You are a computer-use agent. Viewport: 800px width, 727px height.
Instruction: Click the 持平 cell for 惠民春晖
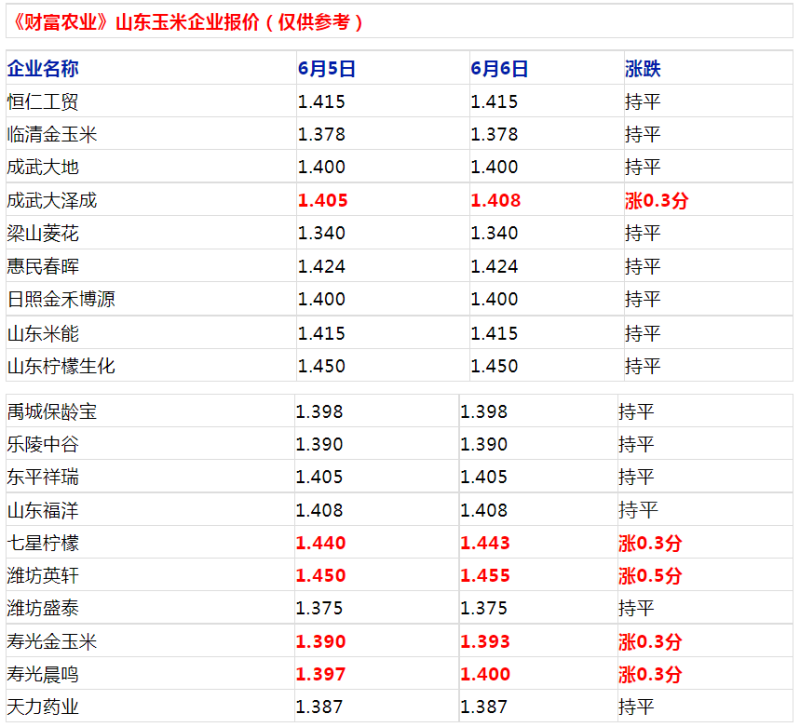643,266
